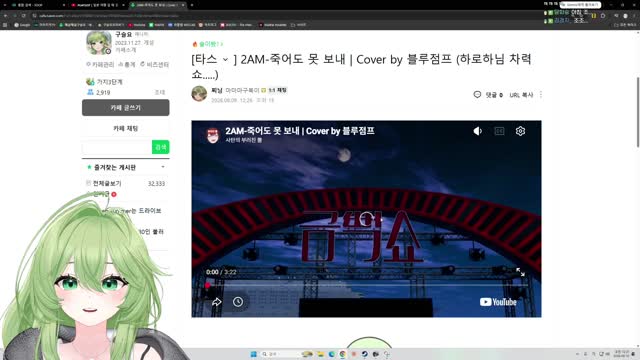The height and width of the screenshot is (360, 640).
Task: Click the 카페 글쓰기 button
Action: 126,108
